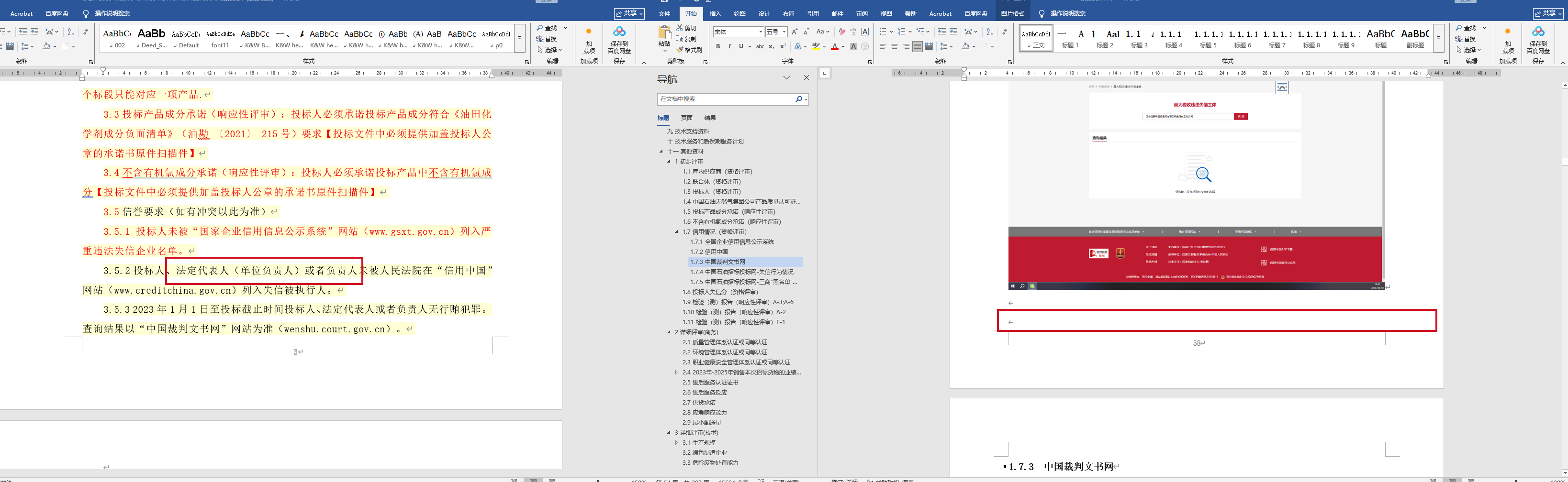Insert an enclosed character with the circled 字 icon
The height and width of the screenshot is (482, 1568).
(865, 46)
